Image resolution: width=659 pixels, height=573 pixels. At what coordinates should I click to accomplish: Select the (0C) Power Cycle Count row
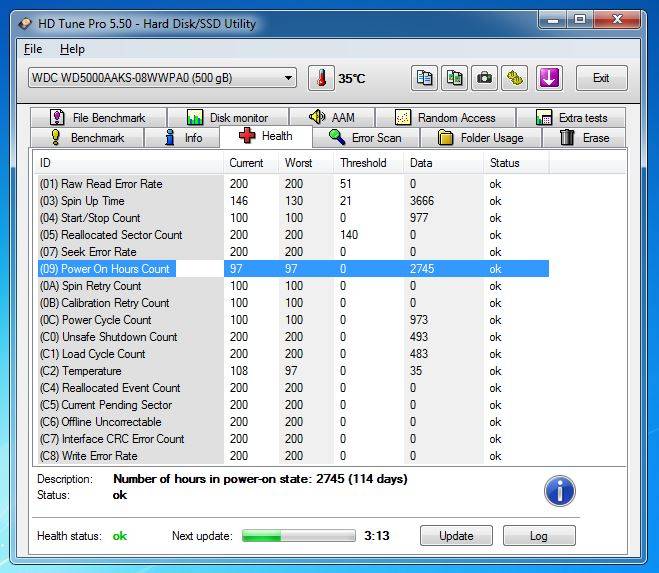tap(293, 320)
